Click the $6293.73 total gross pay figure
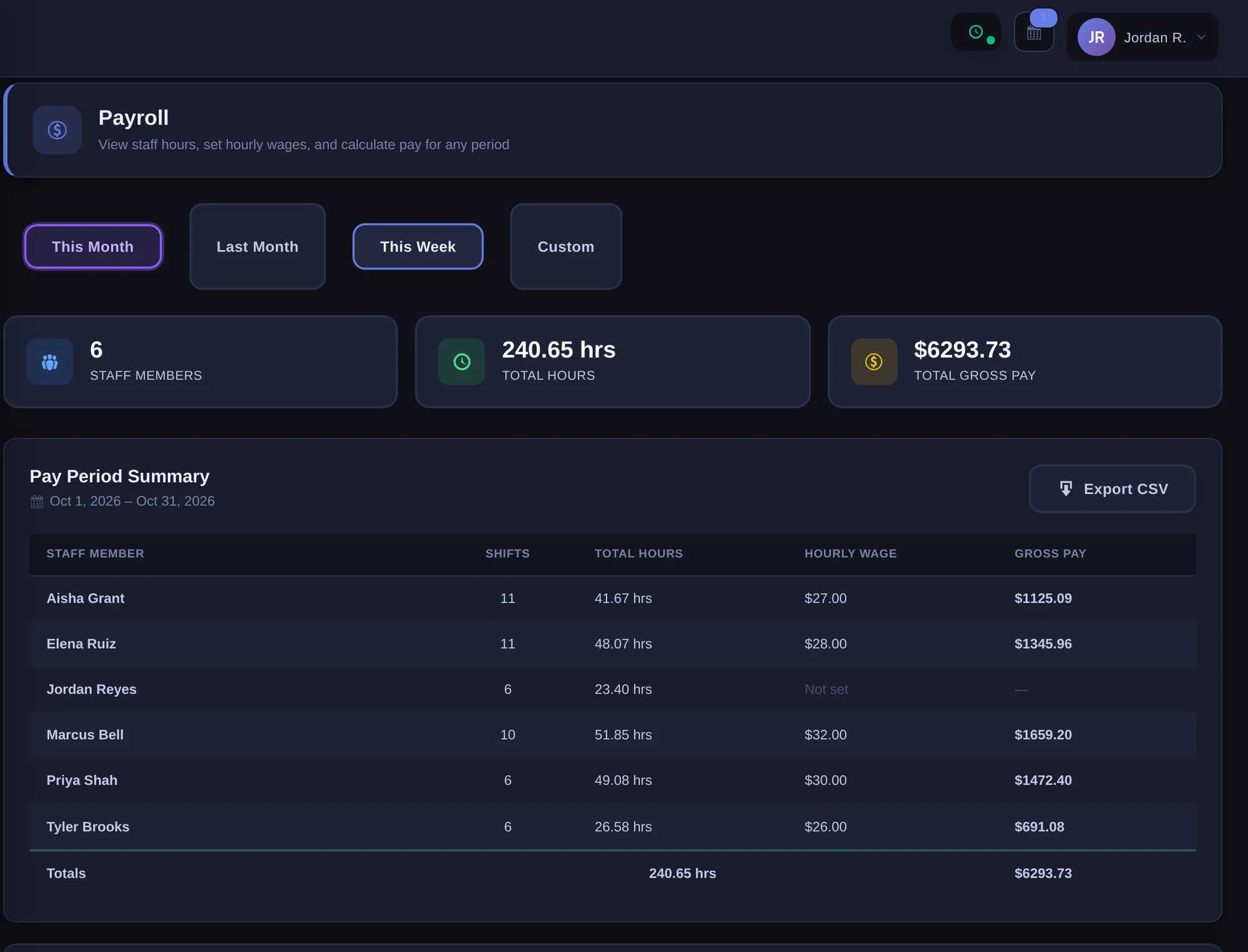The width and height of the screenshot is (1248, 952). pos(963,350)
